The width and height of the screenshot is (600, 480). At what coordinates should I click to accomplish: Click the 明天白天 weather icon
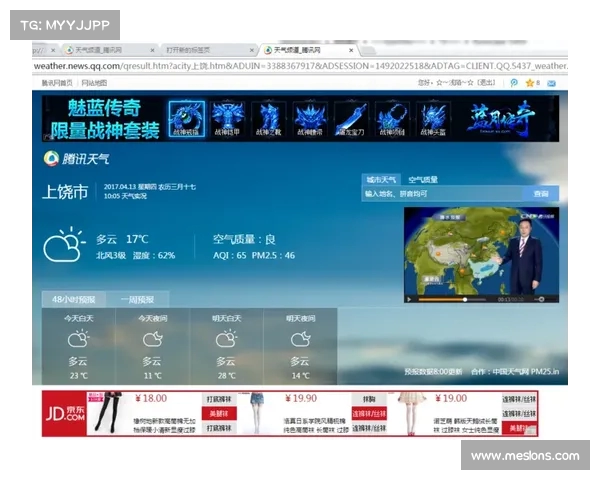pyautogui.click(x=226, y=339)
